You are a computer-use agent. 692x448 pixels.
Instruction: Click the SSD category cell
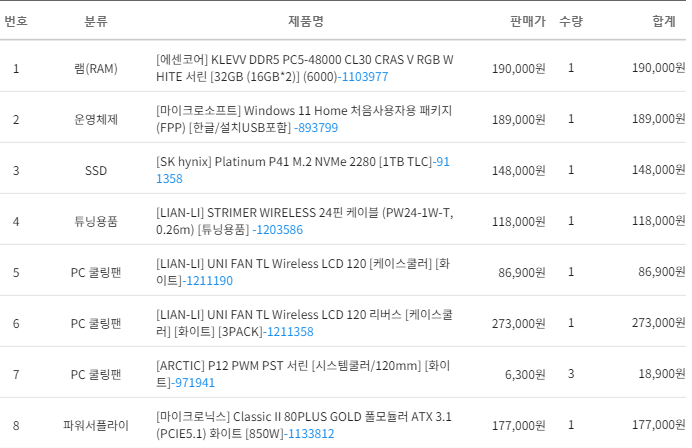coord(96,170)
